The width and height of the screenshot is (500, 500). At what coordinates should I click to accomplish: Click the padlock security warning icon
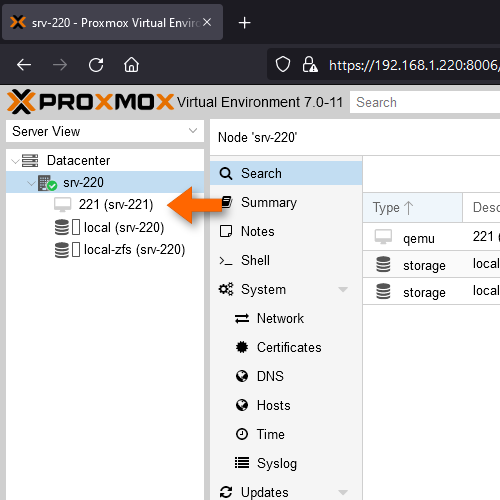(x=310, y=65)
